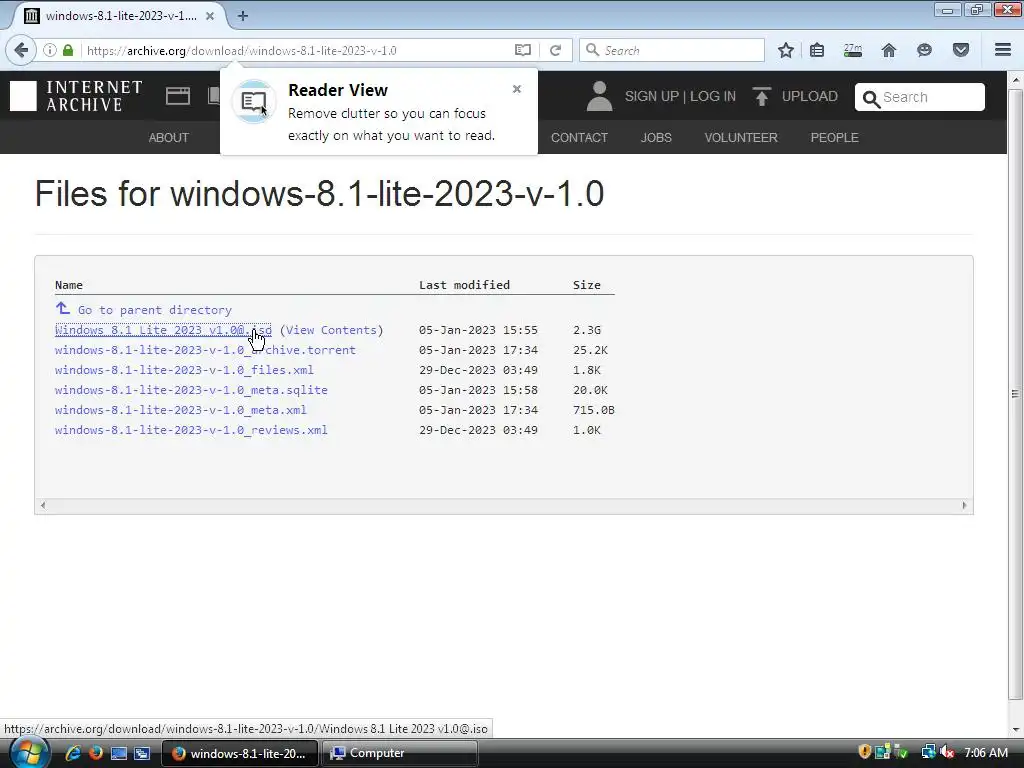The height and width of the screenshot is (768, 1024).
Task: Close the windows-8.1-lite browser tab
Action: (x=210, y=16)
